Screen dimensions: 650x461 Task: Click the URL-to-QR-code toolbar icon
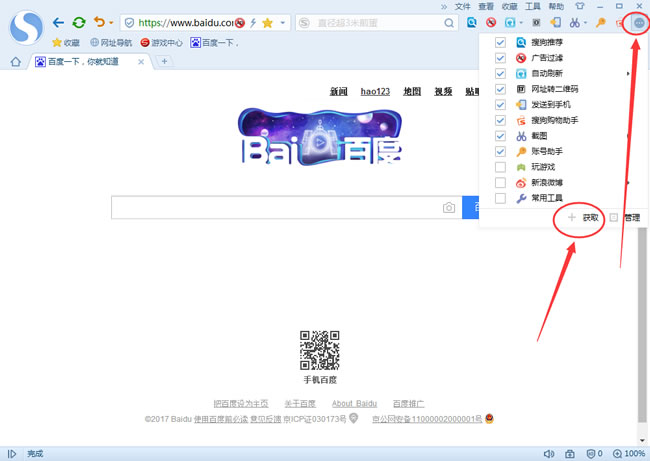[x=536, y=22]
